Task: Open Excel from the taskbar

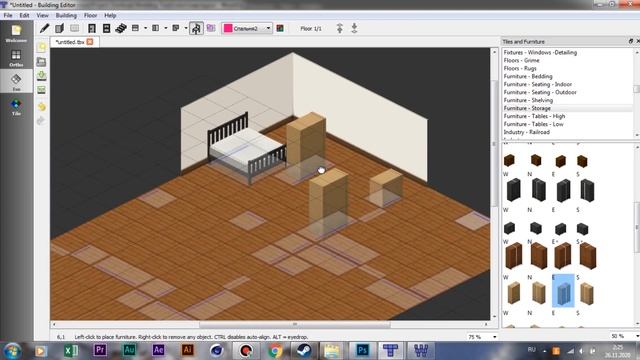Action: click(71, 351)
